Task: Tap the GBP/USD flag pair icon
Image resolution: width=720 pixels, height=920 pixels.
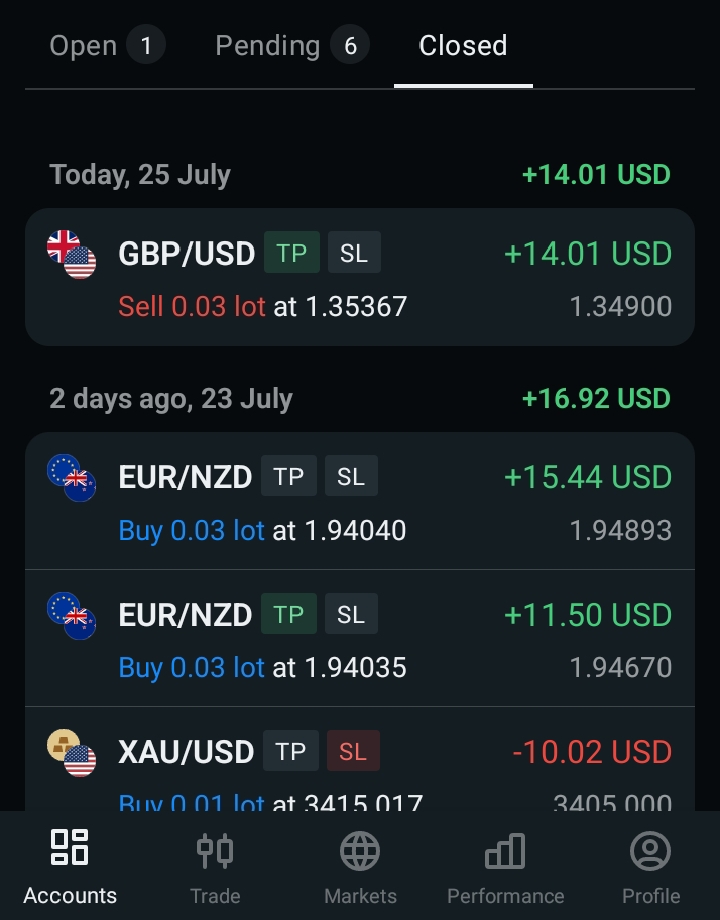Action: (72, 255)
